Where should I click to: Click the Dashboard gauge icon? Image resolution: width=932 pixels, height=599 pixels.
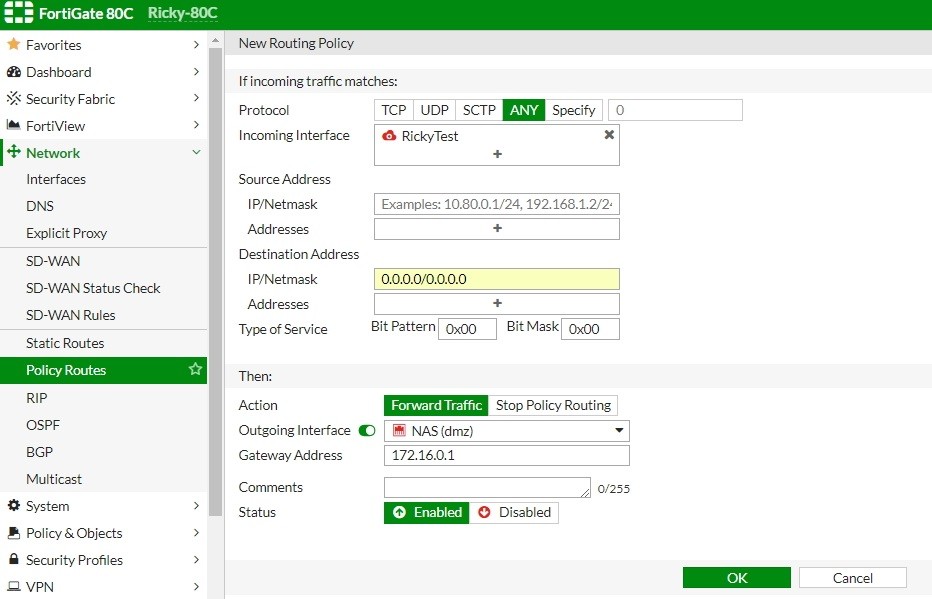[x=13, y=72]
